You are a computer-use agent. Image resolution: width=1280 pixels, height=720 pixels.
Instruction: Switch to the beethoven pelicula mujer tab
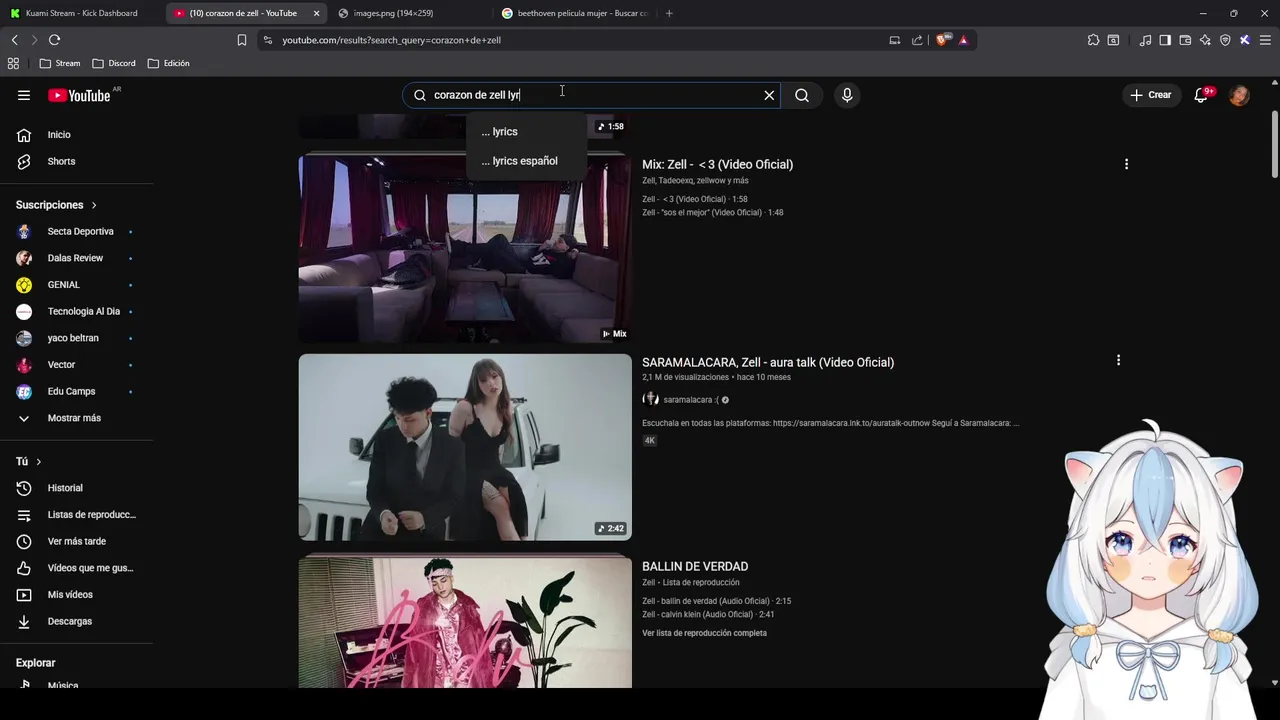tap(575, 13)
